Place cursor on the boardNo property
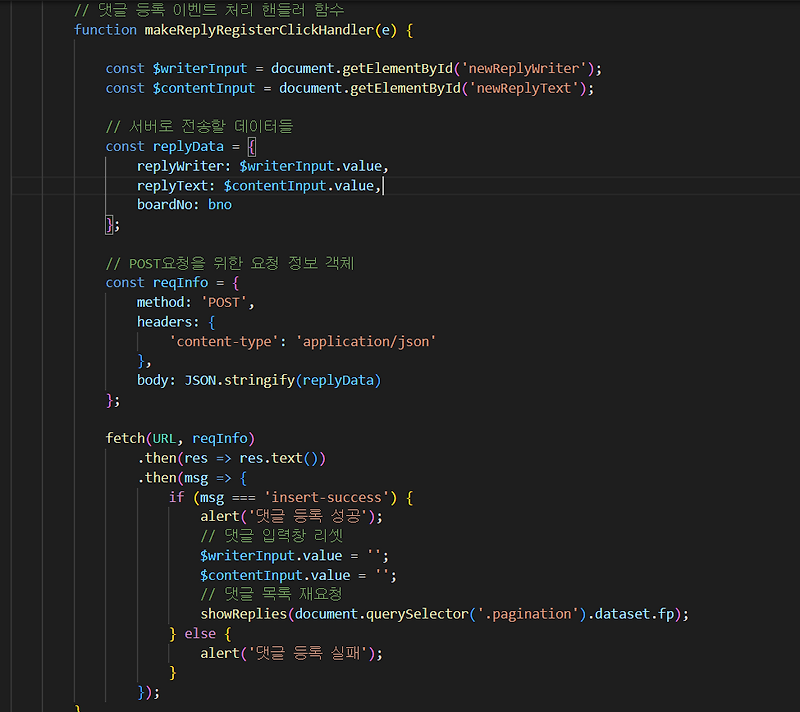800x712 pixels. tap(167, 204)
